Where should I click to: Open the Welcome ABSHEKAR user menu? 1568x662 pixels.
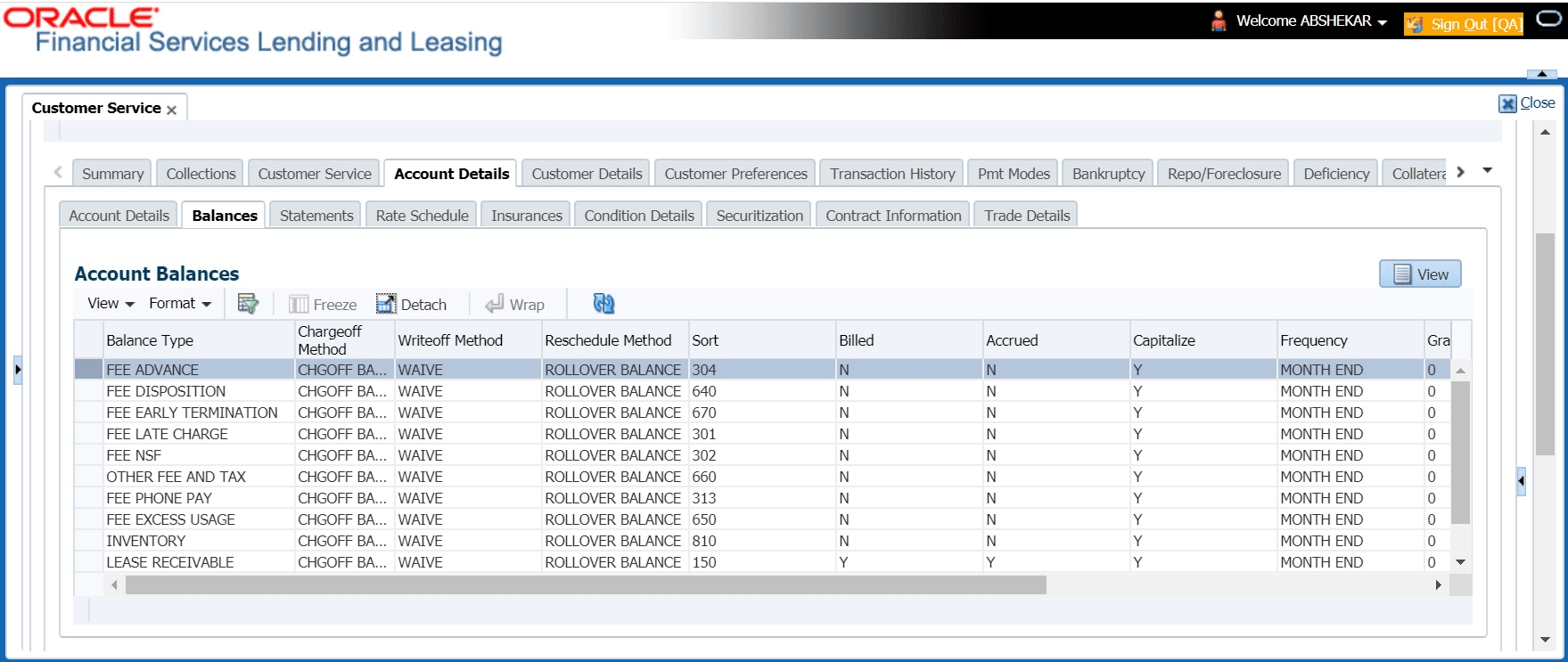pos(1310,21)
